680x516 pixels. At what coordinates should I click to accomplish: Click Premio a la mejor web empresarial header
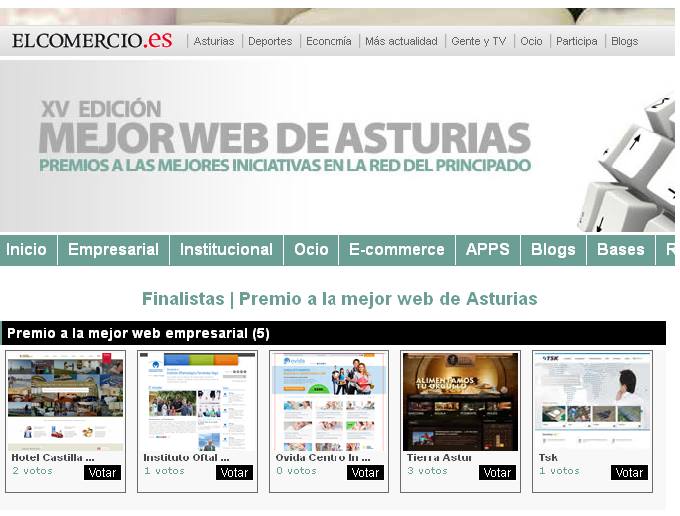click(333, 333)
